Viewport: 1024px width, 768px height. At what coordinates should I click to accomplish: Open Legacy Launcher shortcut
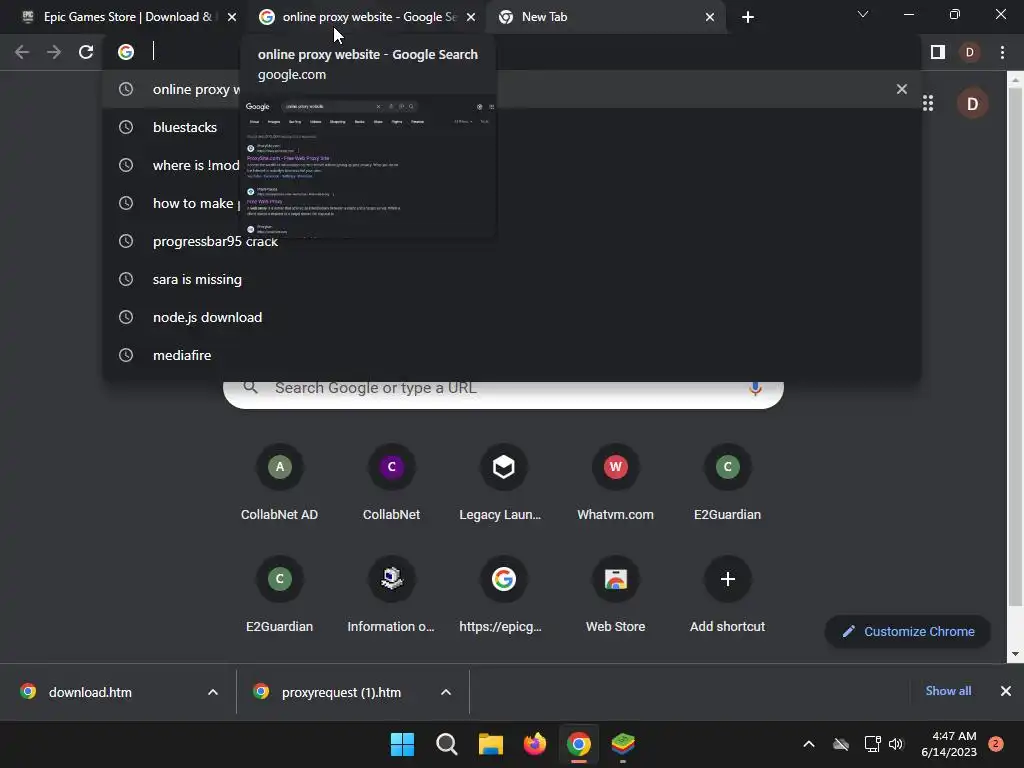pos(504,483)
